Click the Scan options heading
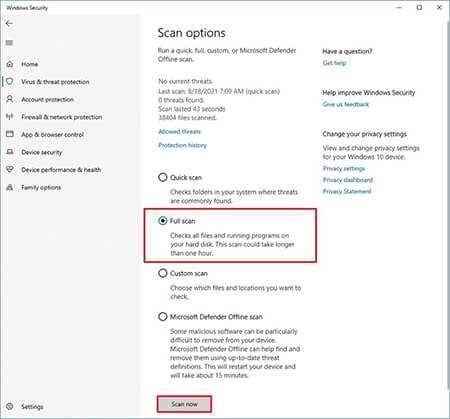The image size is (450, 419). click(x=192, y=33)
